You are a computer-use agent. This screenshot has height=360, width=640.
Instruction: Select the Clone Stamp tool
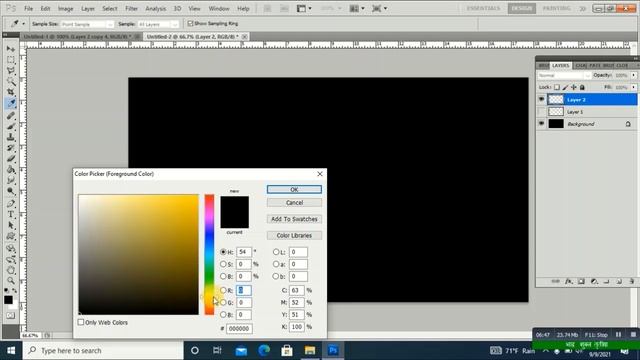point(11,137)
